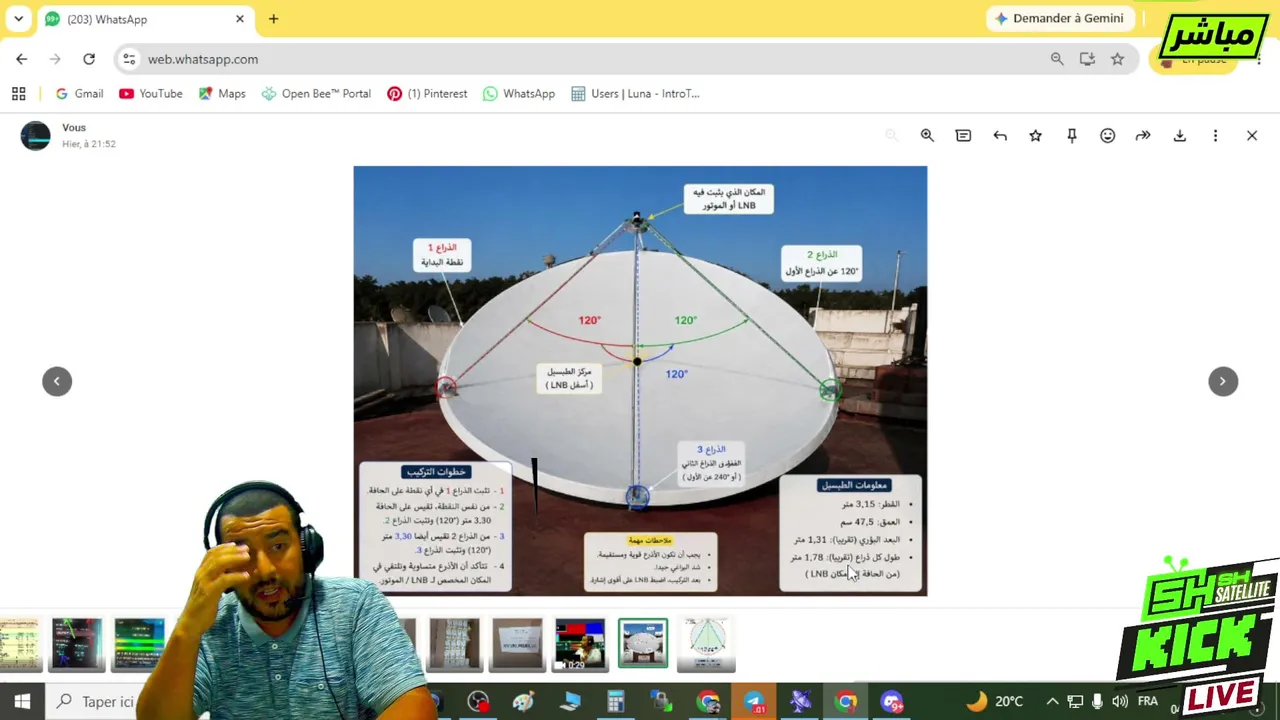
Task: Go back in the browser
Action: 22,59
